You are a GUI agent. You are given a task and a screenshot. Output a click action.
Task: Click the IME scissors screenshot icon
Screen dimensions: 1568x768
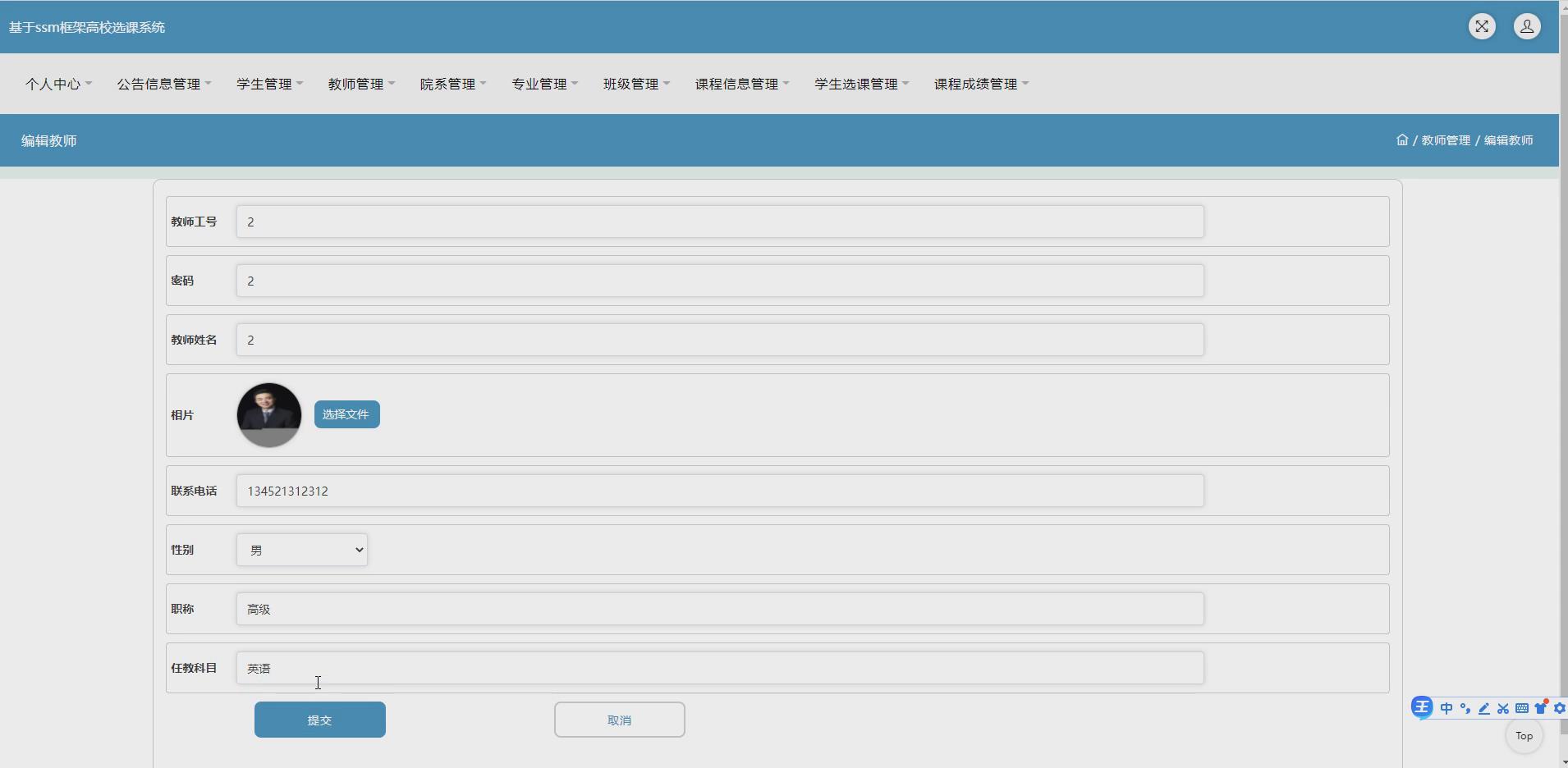1503,708
